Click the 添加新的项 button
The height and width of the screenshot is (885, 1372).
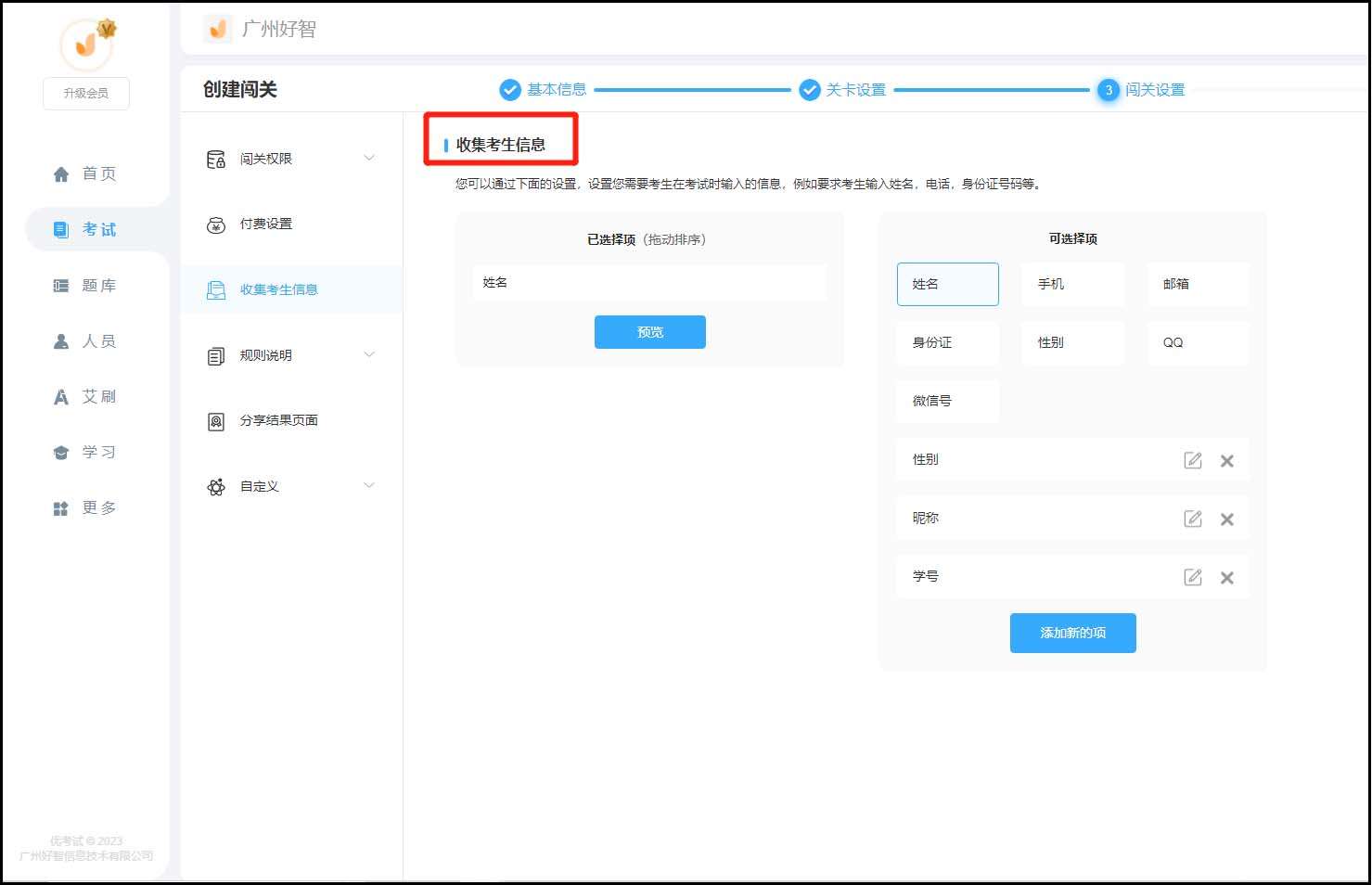pyautogui.click(x=1072, y=633)
